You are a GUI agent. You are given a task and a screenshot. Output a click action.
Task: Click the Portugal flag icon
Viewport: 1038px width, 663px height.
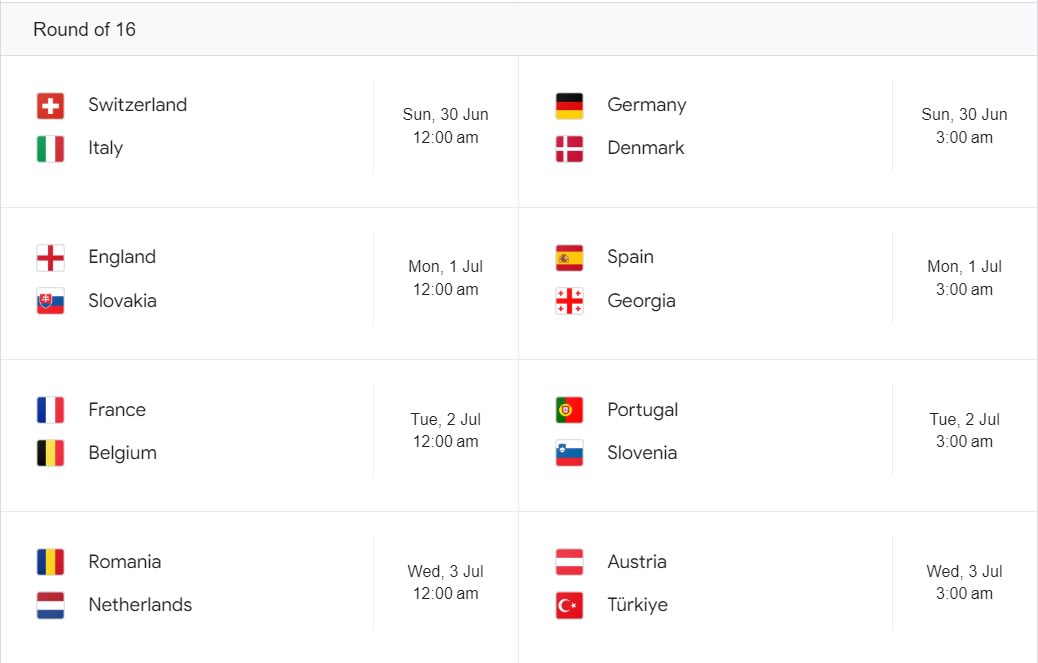click(569, 410)
